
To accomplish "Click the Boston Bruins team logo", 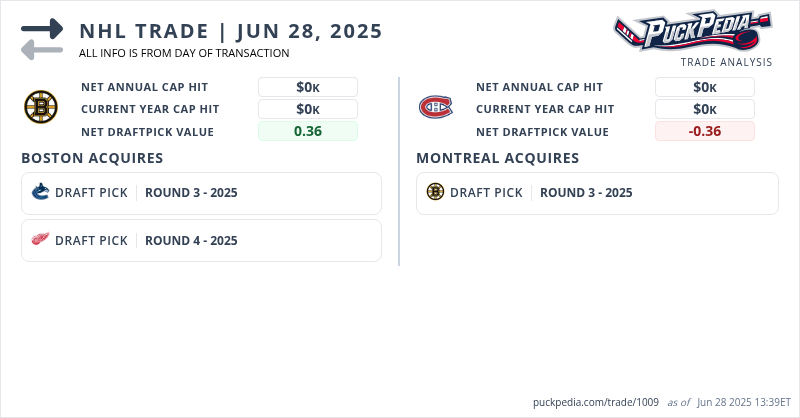I will pyautogui.click(x=41, y=106).
